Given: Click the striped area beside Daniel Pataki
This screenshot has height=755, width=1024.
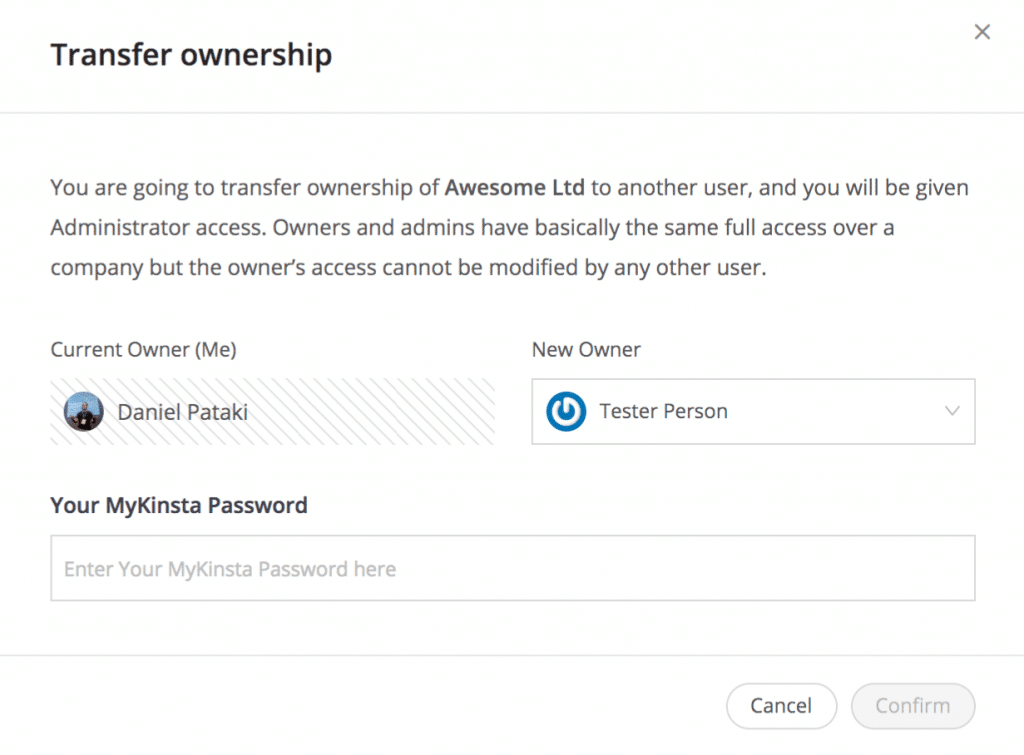Looking at the screenshot, I should pyautogui.click(x=380, y=411).
